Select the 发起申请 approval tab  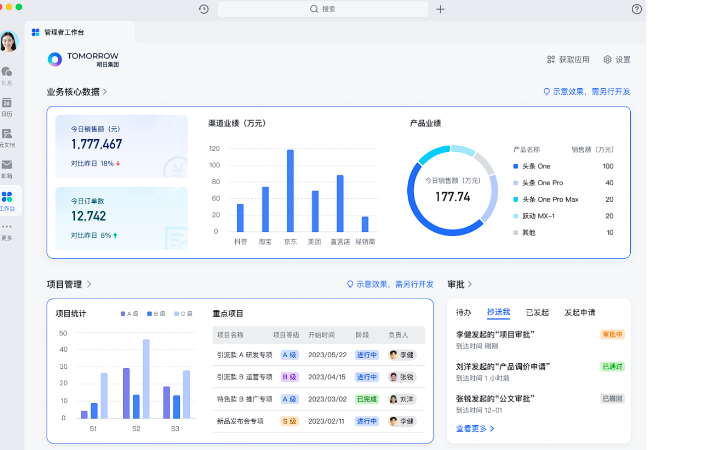tap(579, 312)
